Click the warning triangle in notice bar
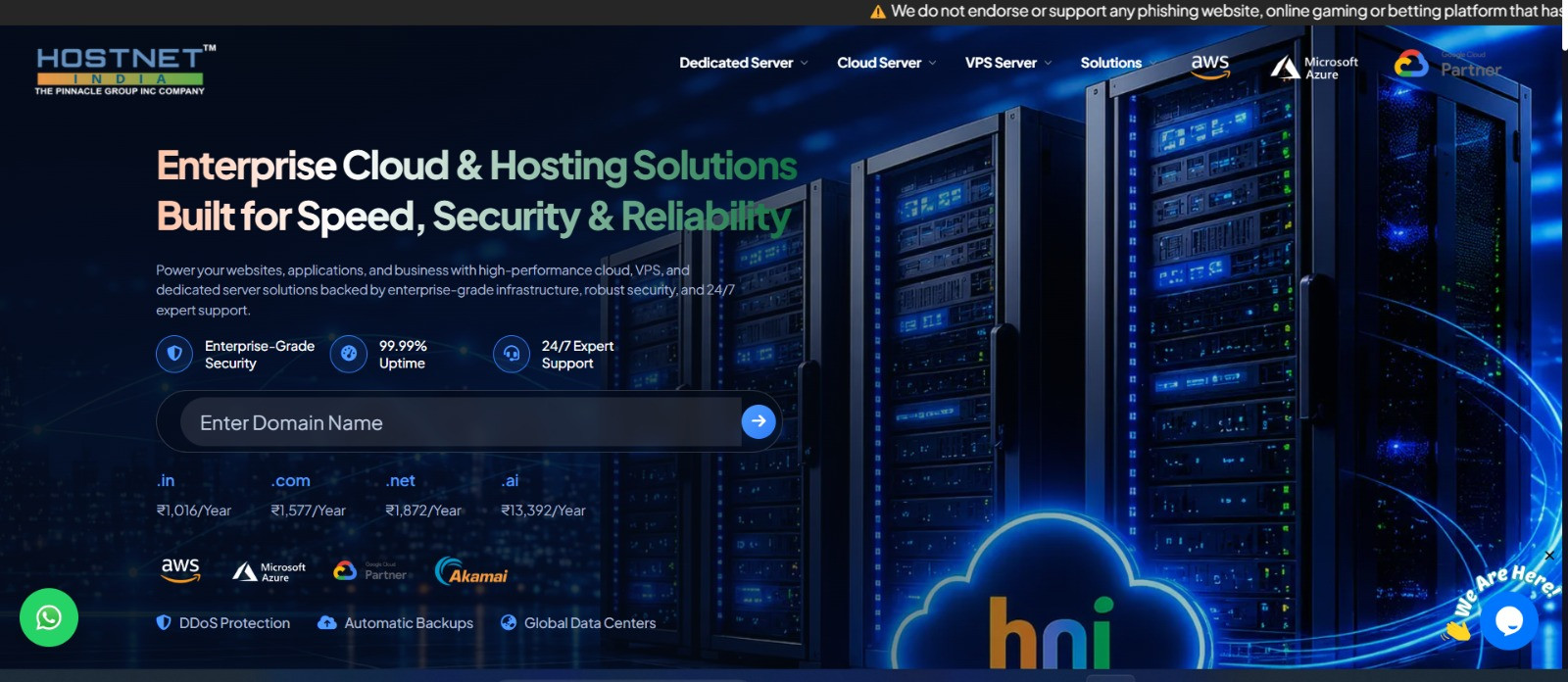This screenshot has width=1568, height=682. pos(878,12)
